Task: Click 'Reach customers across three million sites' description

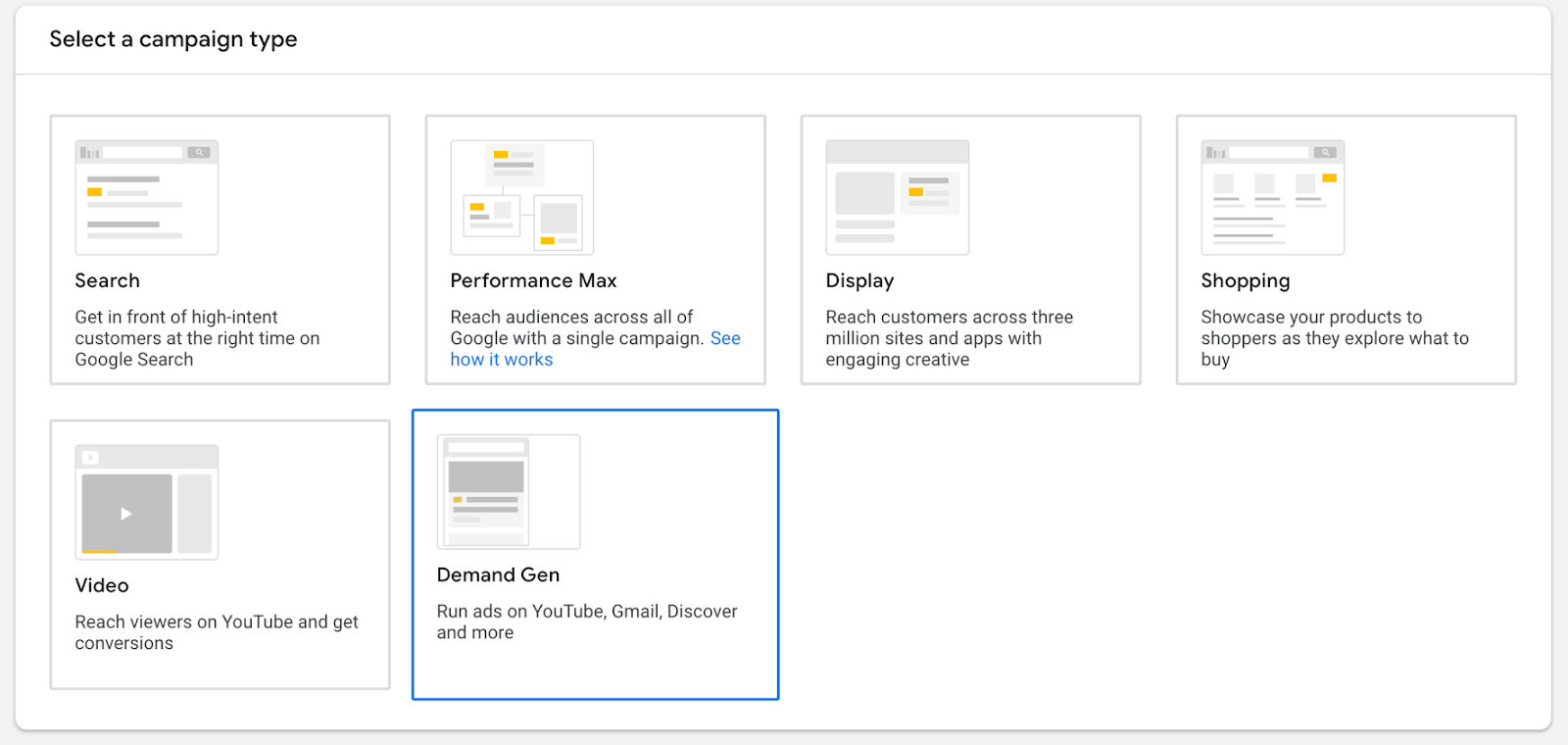Action: pos(950,338)
